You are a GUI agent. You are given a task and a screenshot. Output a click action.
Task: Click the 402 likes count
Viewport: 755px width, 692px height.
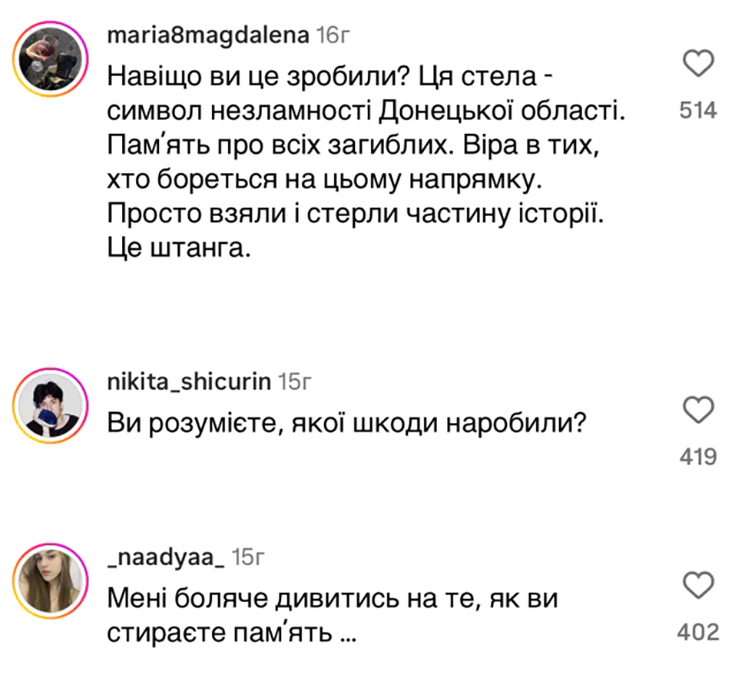tap(697, 632)
